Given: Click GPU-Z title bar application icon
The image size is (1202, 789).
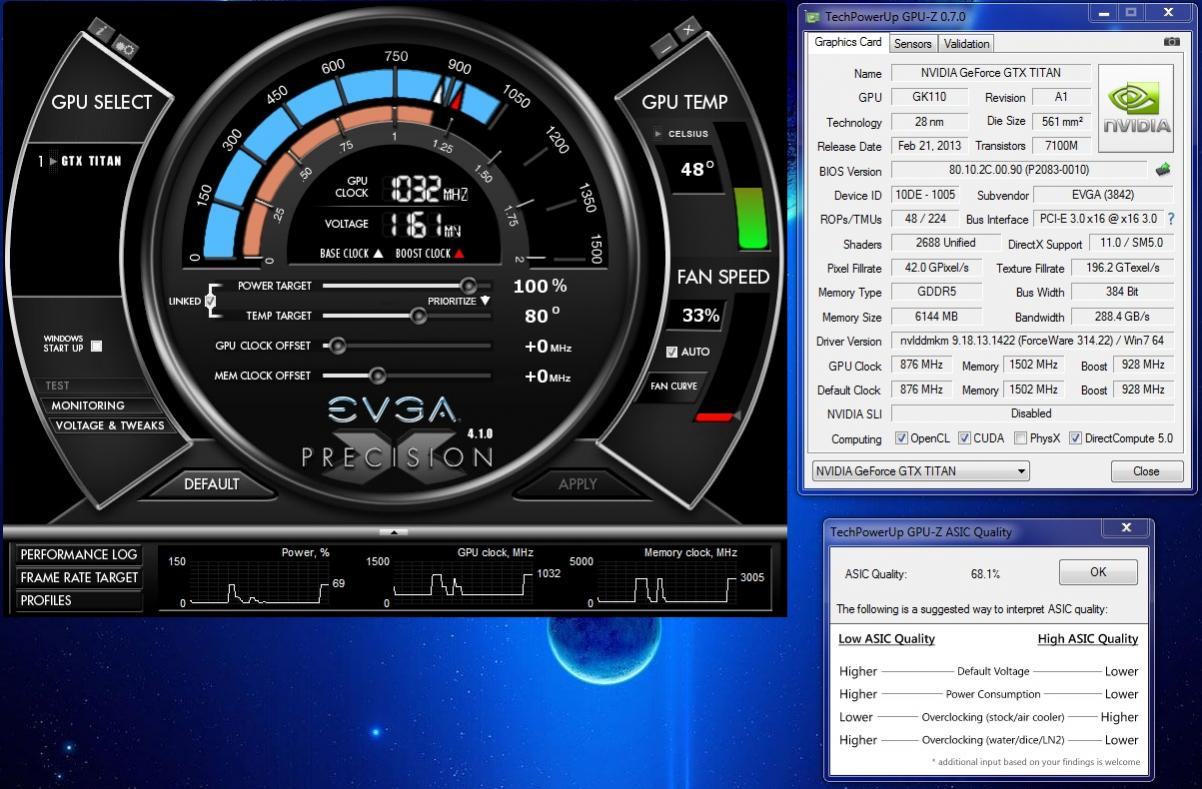Looking at the screenshot, I should (x=813, y=16).
